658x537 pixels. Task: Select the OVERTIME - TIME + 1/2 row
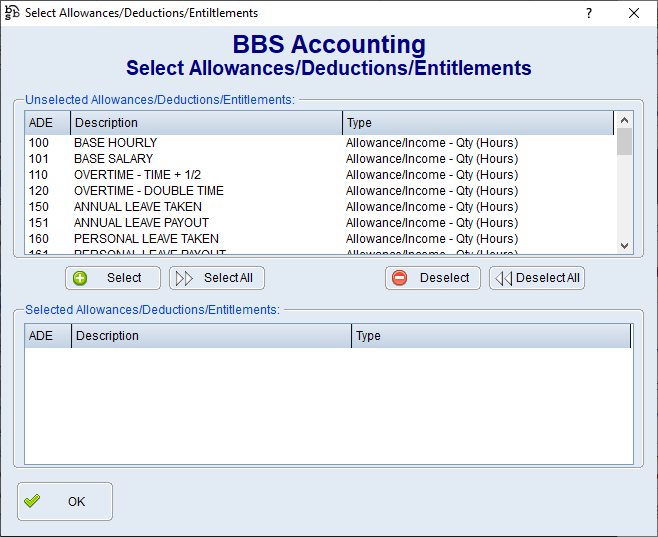pos(321,175)
